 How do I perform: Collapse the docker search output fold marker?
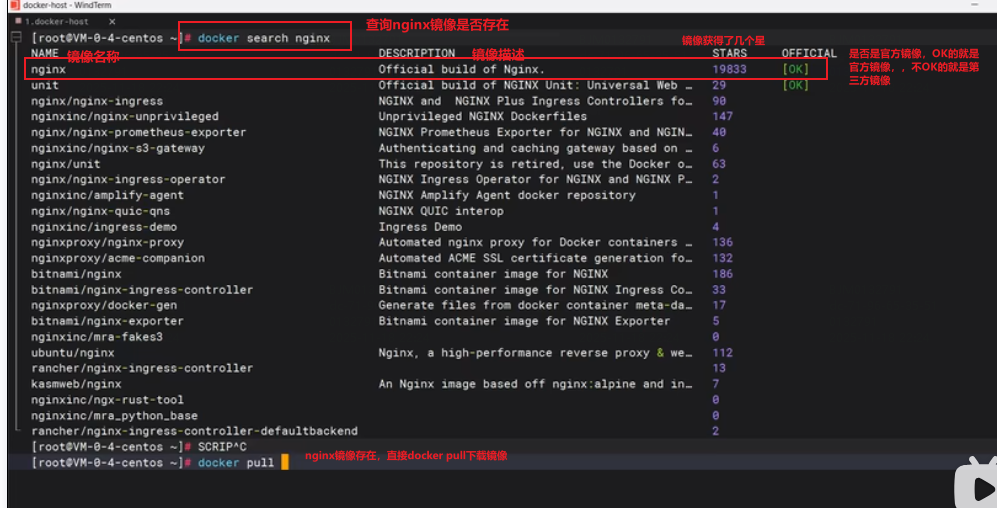(x=17, y=38)
